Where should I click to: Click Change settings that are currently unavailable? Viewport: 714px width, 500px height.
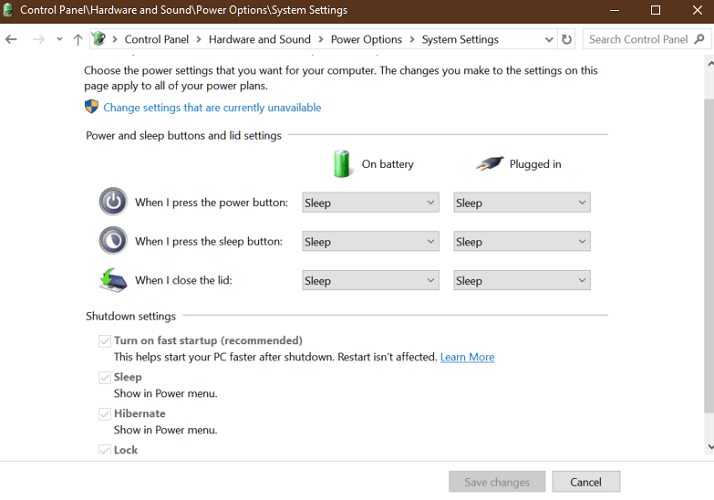click(212, 107)
